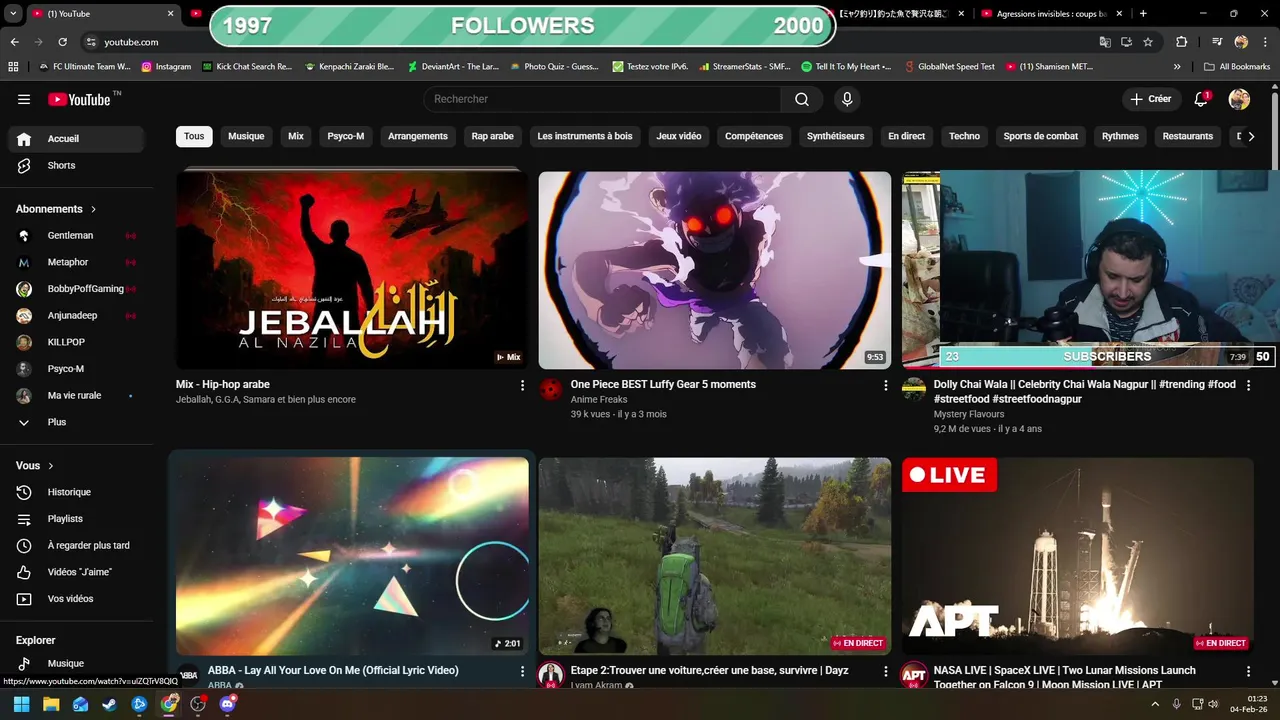Viewport: 1280px width, 720px height.
Task: Open À regarder plus tard
Action: pos(77,546)
